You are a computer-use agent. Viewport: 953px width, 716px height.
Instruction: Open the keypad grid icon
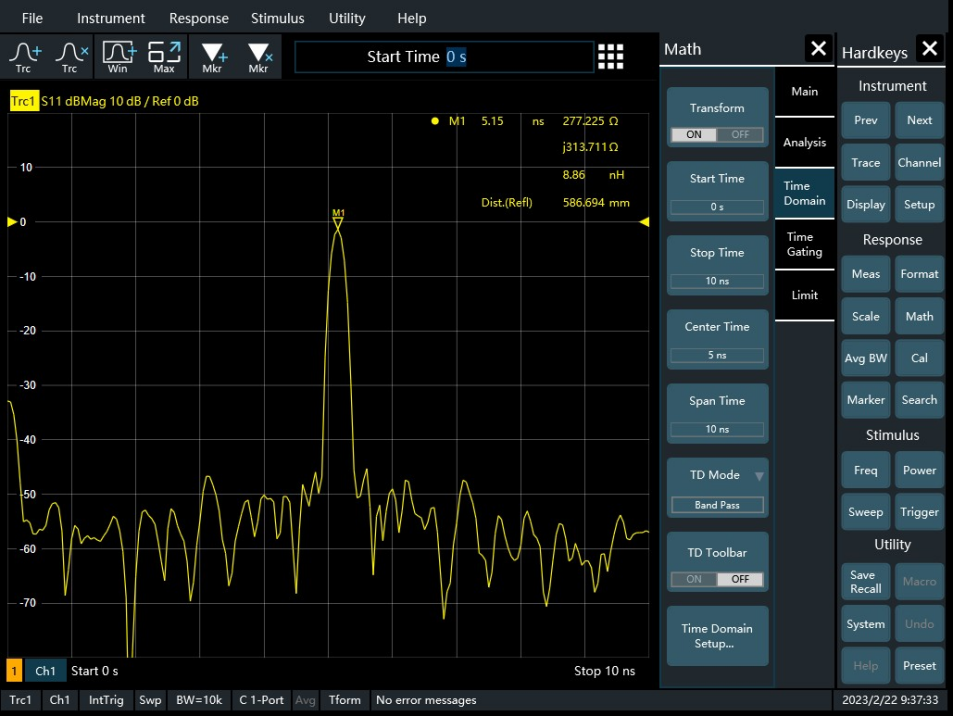tap(610, 57)
